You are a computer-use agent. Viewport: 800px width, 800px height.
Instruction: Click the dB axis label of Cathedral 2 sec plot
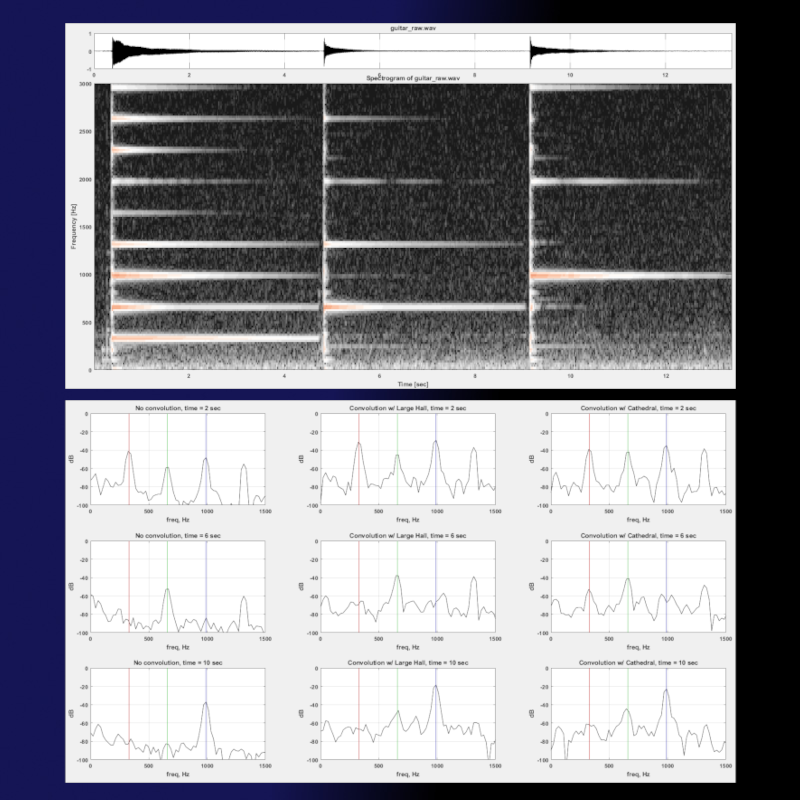coord(532,459)
